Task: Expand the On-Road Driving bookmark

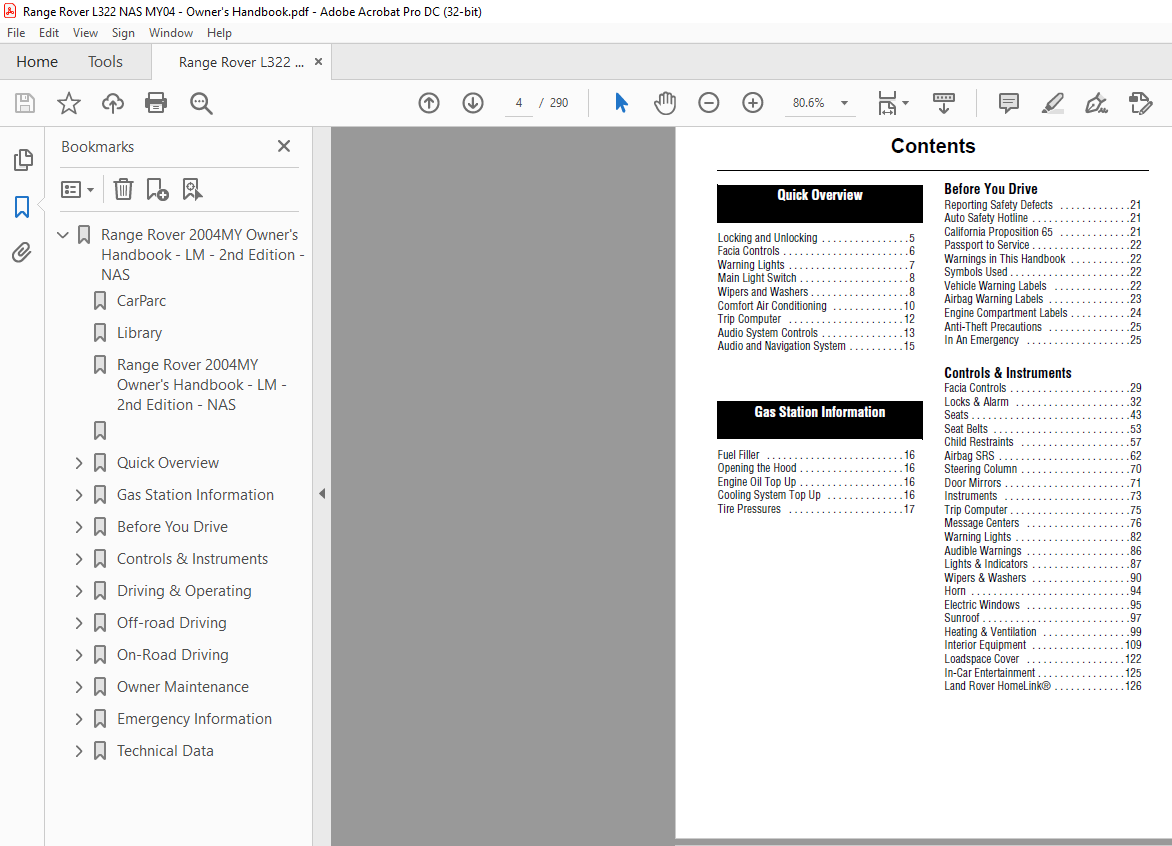Action: coord(78,655)
